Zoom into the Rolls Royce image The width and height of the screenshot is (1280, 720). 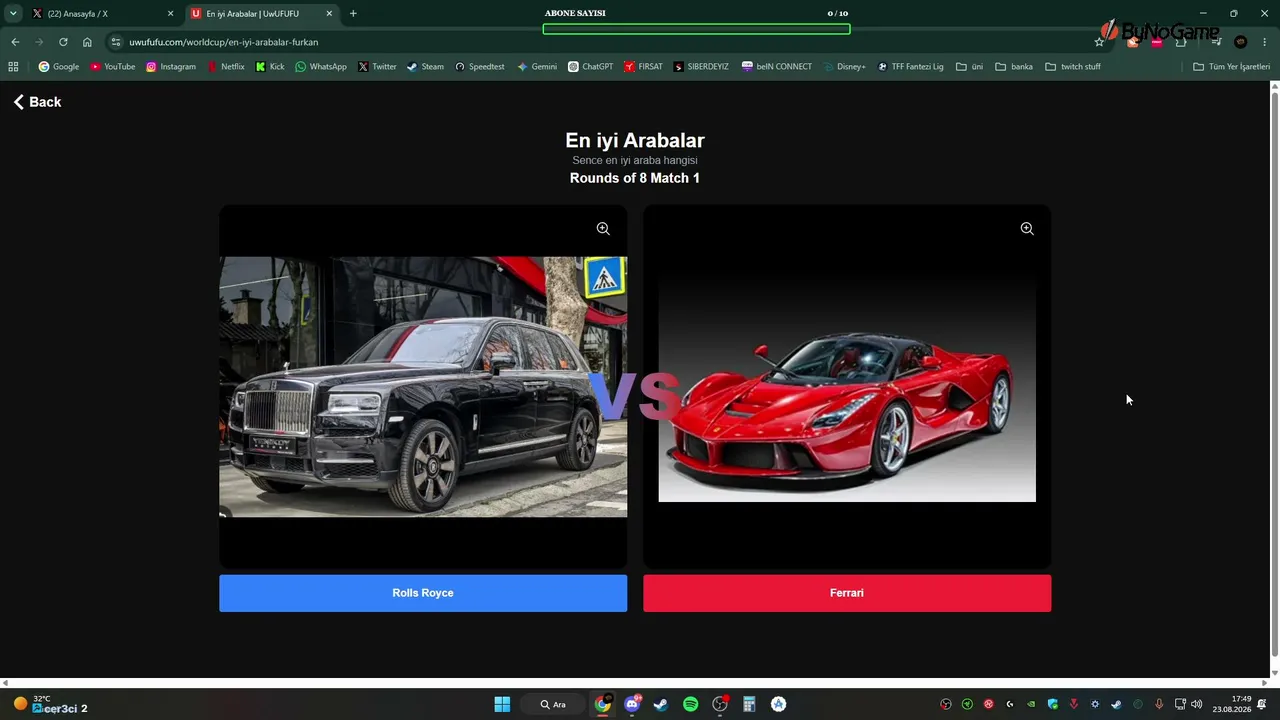[x=603, y=229]
